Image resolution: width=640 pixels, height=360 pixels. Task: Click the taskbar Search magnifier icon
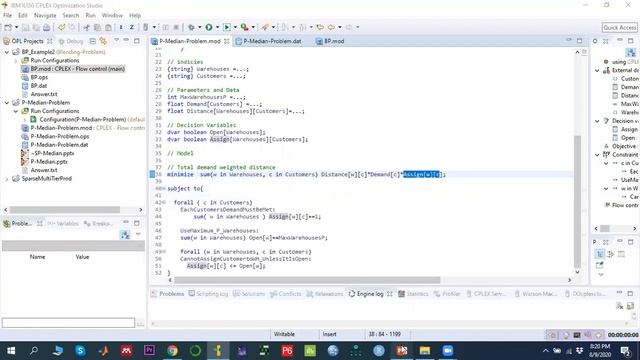coord(34,351)
